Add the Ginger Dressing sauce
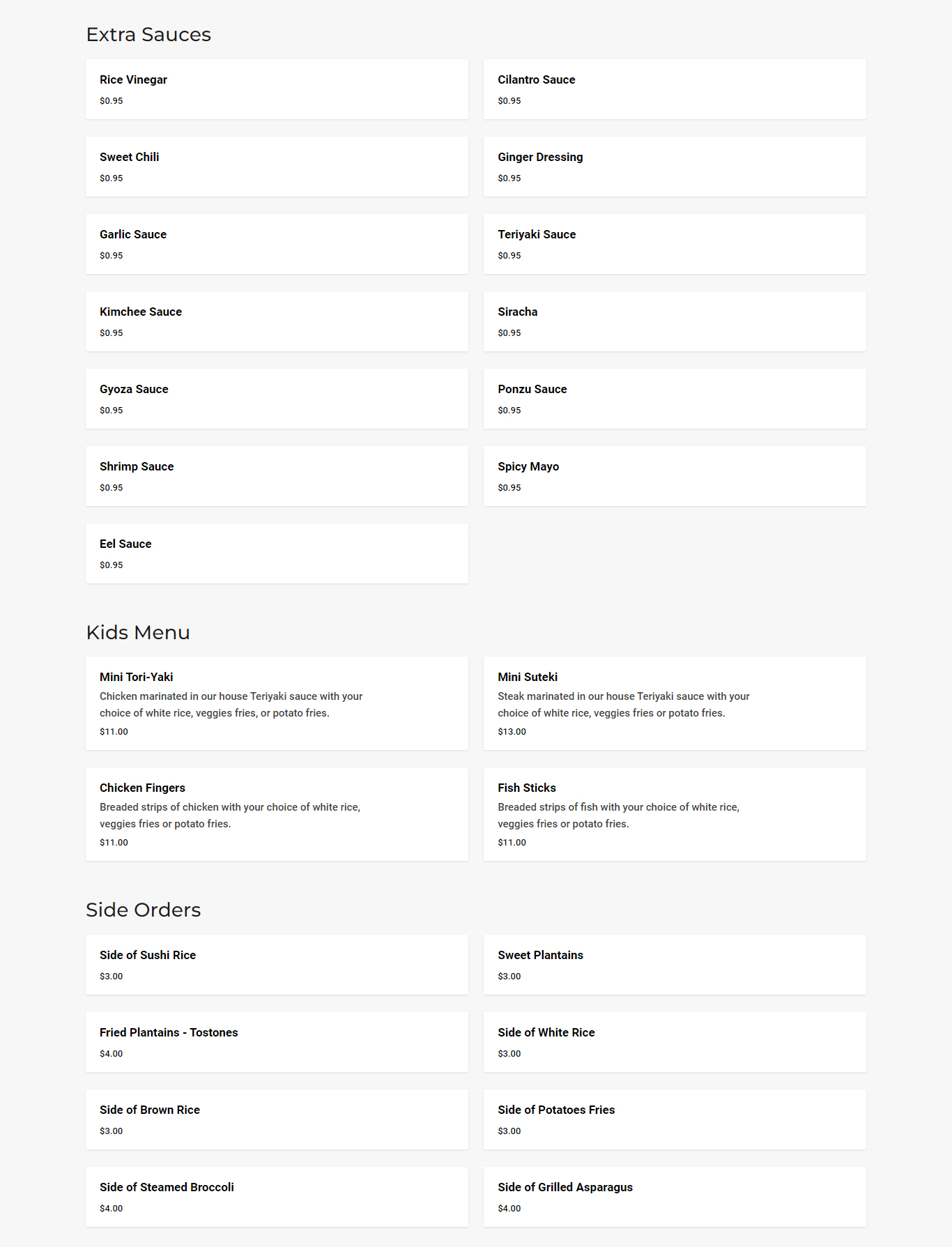 [675, 167]
